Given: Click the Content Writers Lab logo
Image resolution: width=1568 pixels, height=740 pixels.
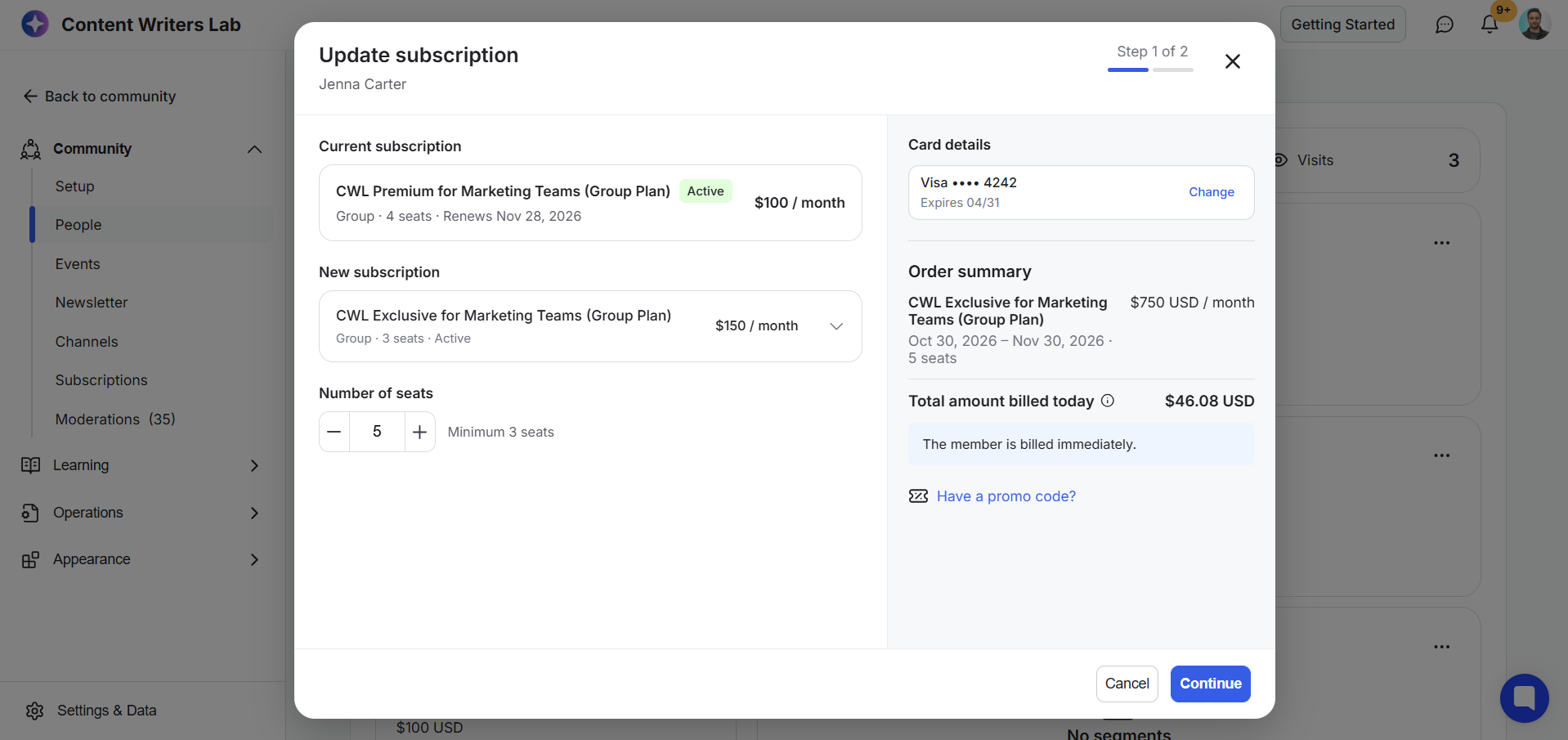Looking at the screenshot, I should click(x=35, y=25).
